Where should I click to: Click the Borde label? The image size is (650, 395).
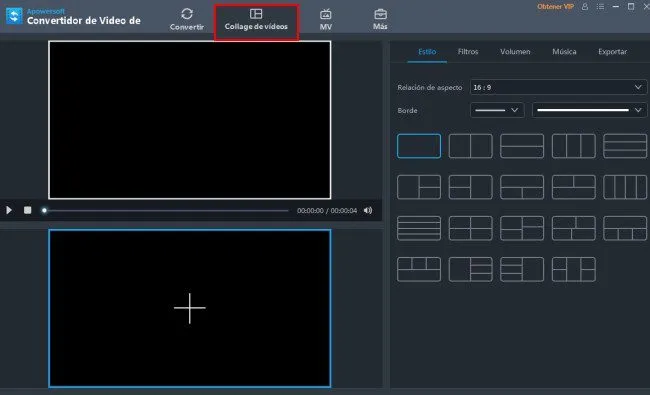(407, 110)
